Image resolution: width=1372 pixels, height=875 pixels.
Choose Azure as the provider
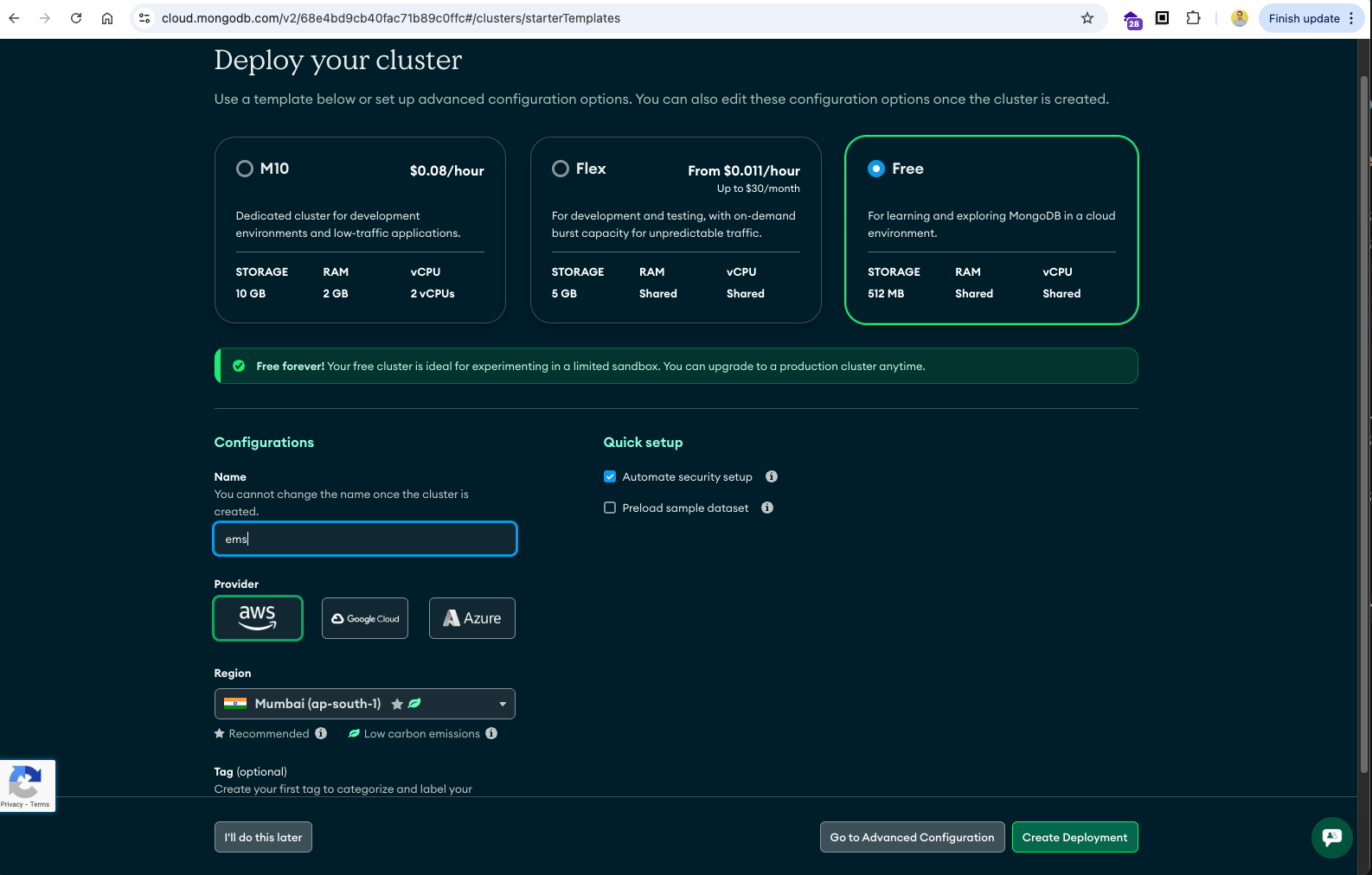472,618
